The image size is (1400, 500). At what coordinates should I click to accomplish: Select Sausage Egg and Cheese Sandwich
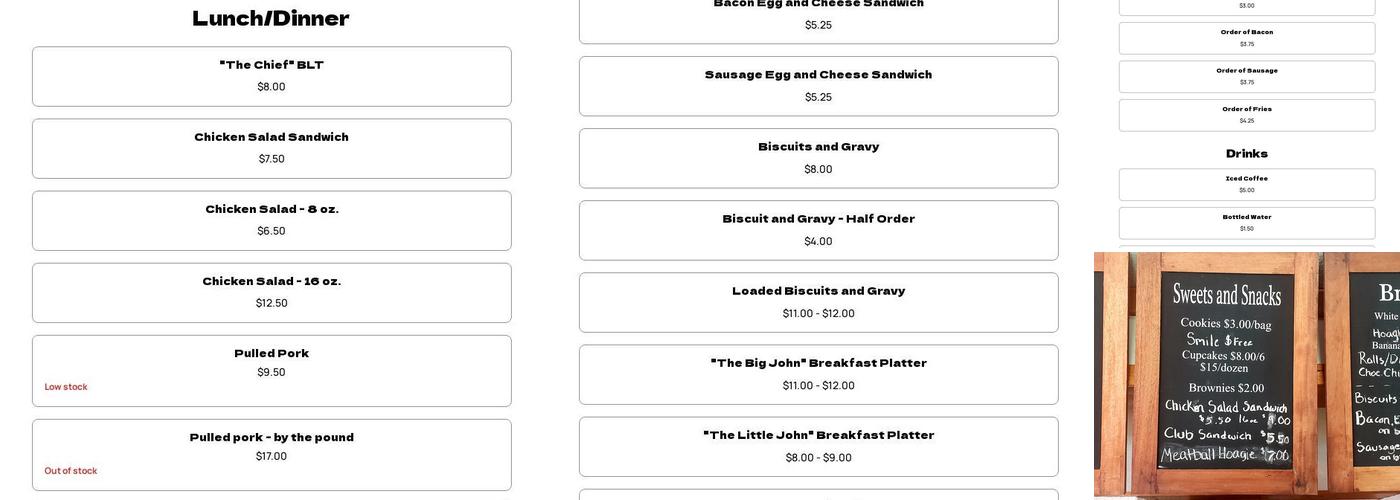(818, 86)
